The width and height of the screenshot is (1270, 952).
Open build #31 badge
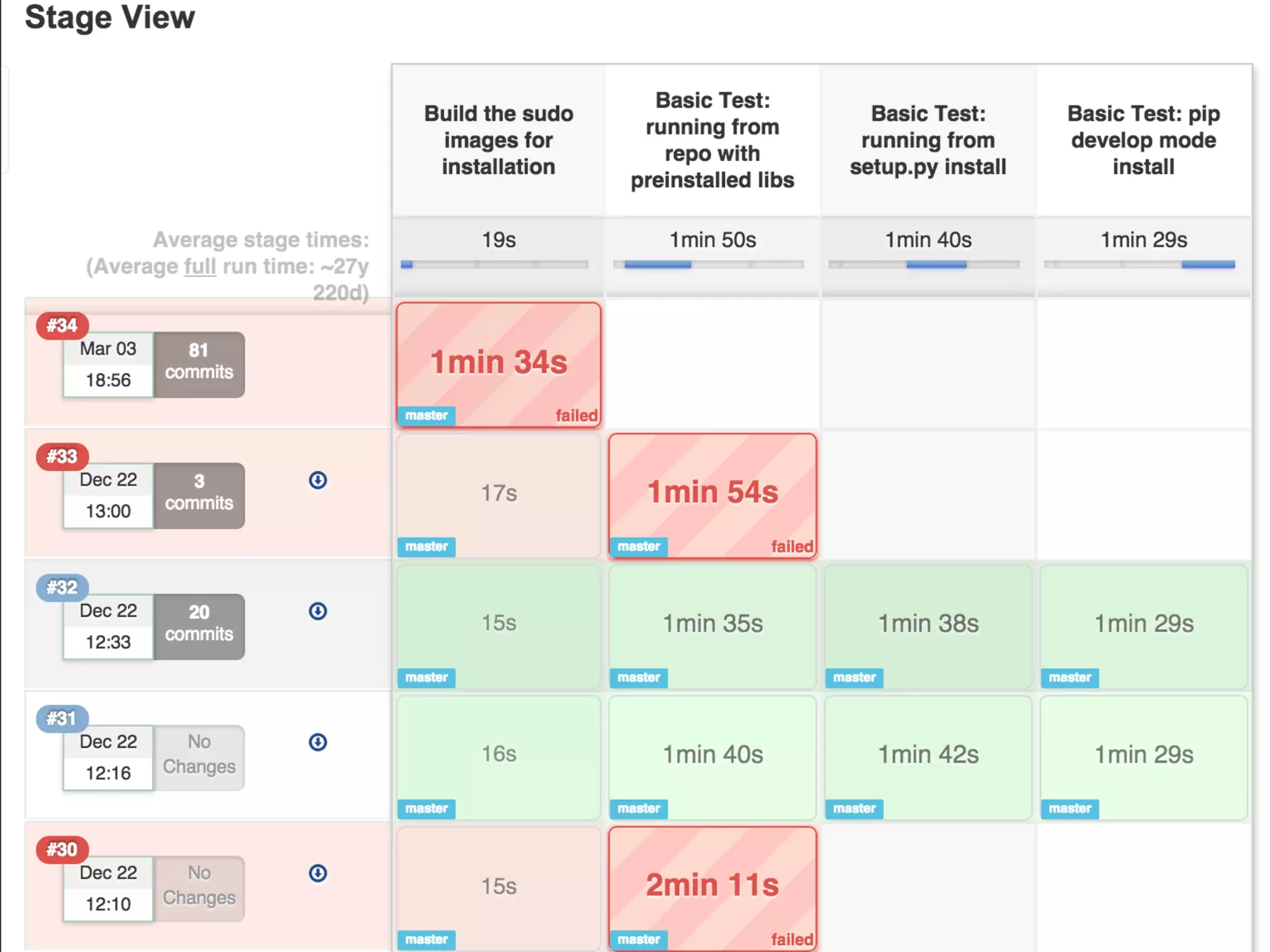[x=62, y=718]
